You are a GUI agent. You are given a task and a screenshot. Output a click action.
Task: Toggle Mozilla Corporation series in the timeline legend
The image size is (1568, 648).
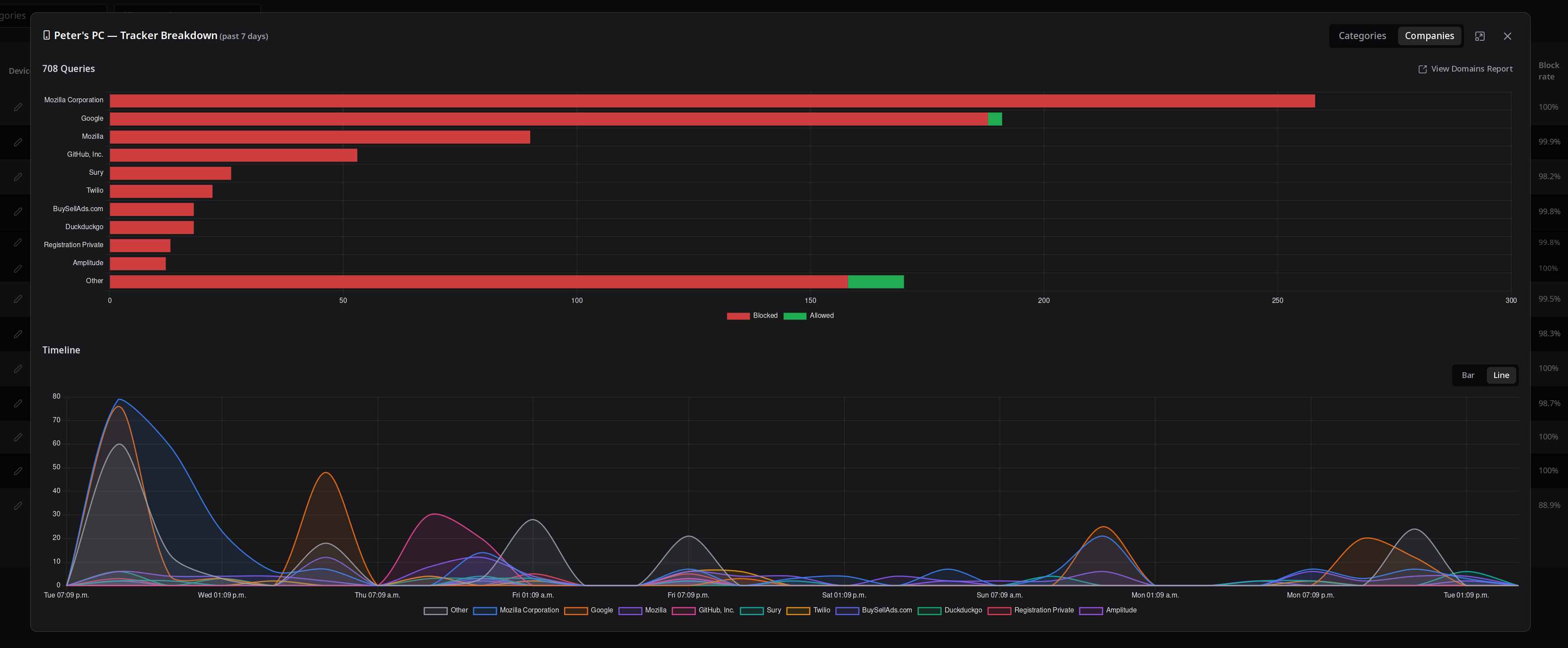pos(515,610)
